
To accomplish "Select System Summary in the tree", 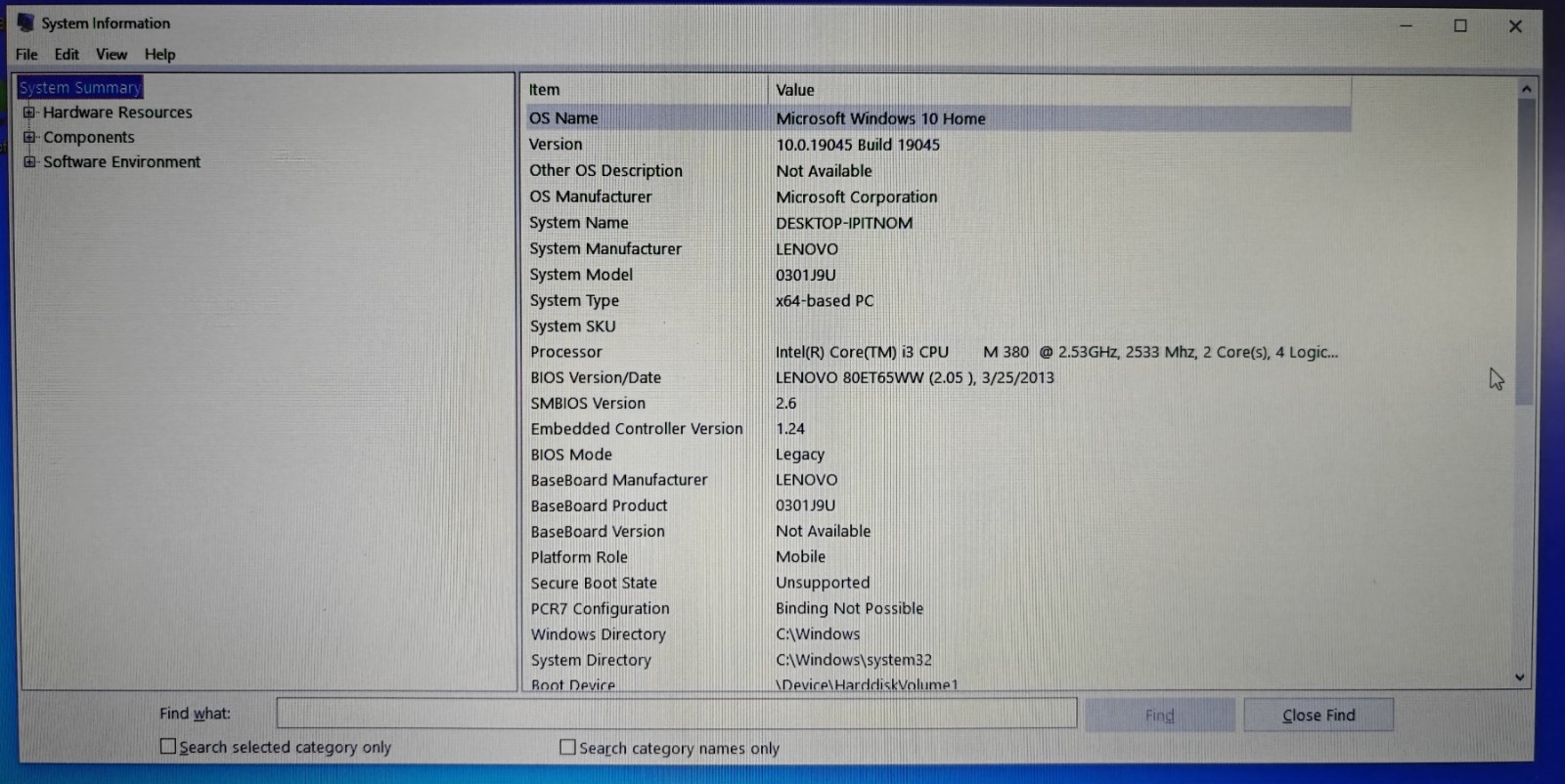I will tap(80, 88).
